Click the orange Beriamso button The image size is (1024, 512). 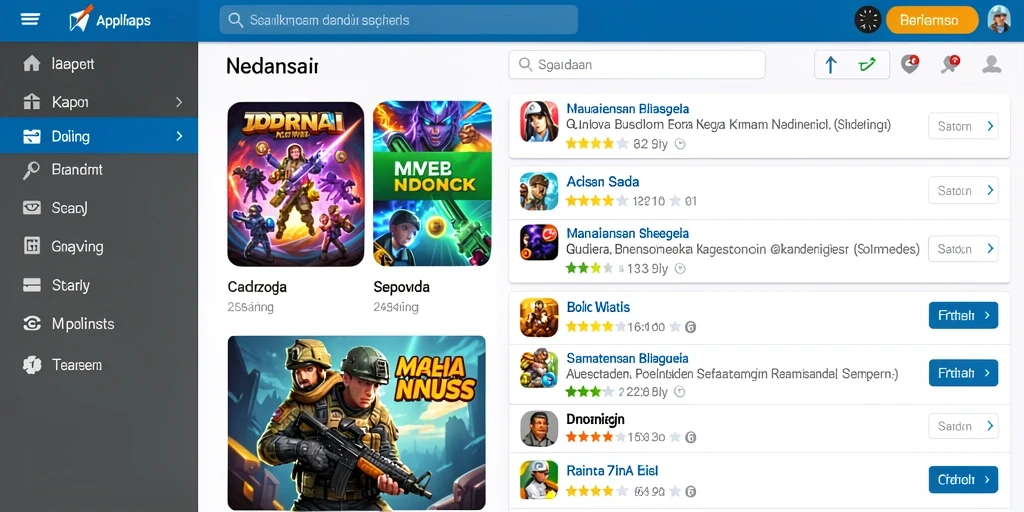coord(932,20)
